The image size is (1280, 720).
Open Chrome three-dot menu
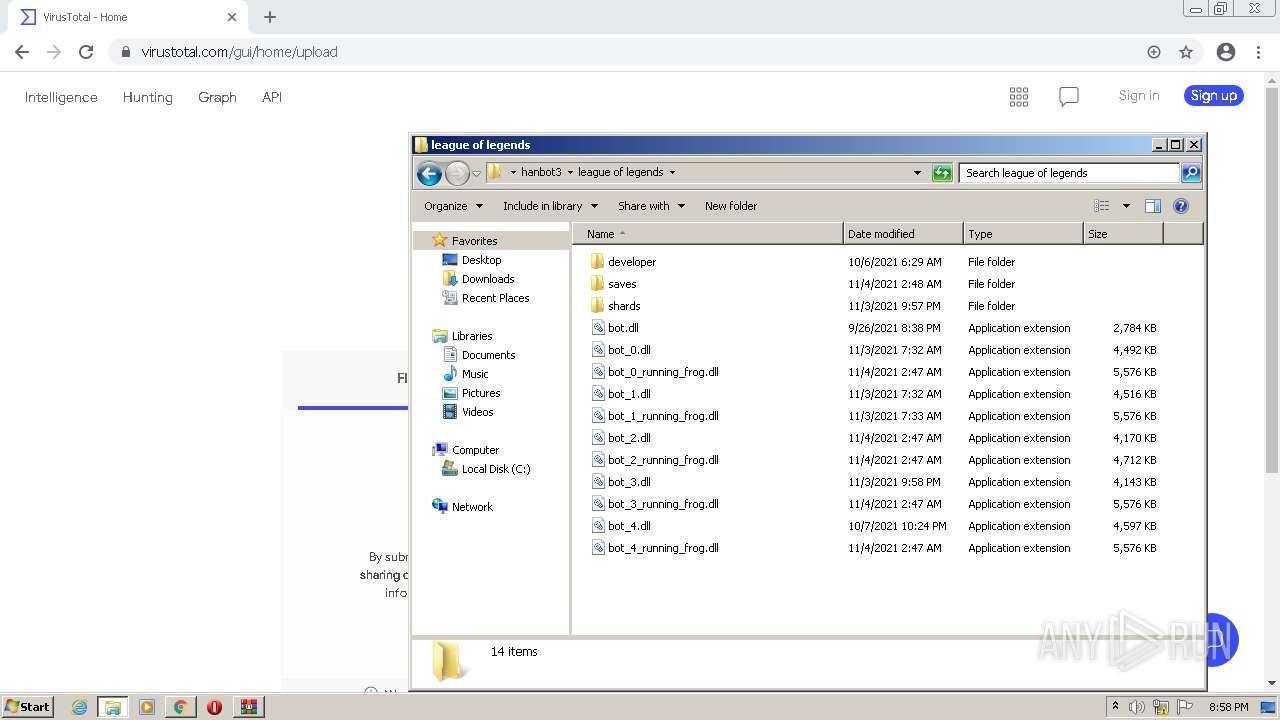coord(1257,52)
